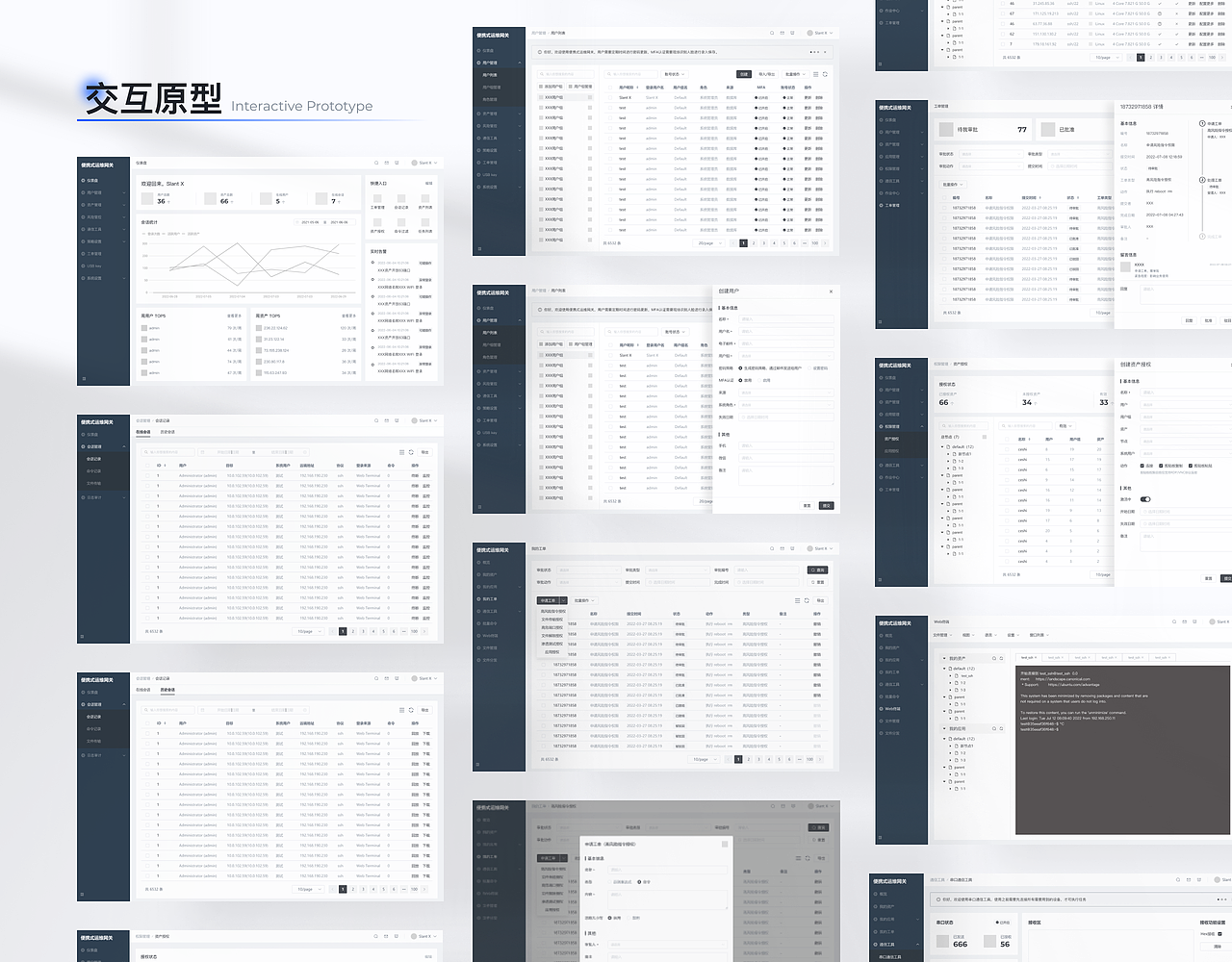Click the USB key icon in the dashboard sidebar
Screen dimensions: 1232x962
[x=83, y=266]
